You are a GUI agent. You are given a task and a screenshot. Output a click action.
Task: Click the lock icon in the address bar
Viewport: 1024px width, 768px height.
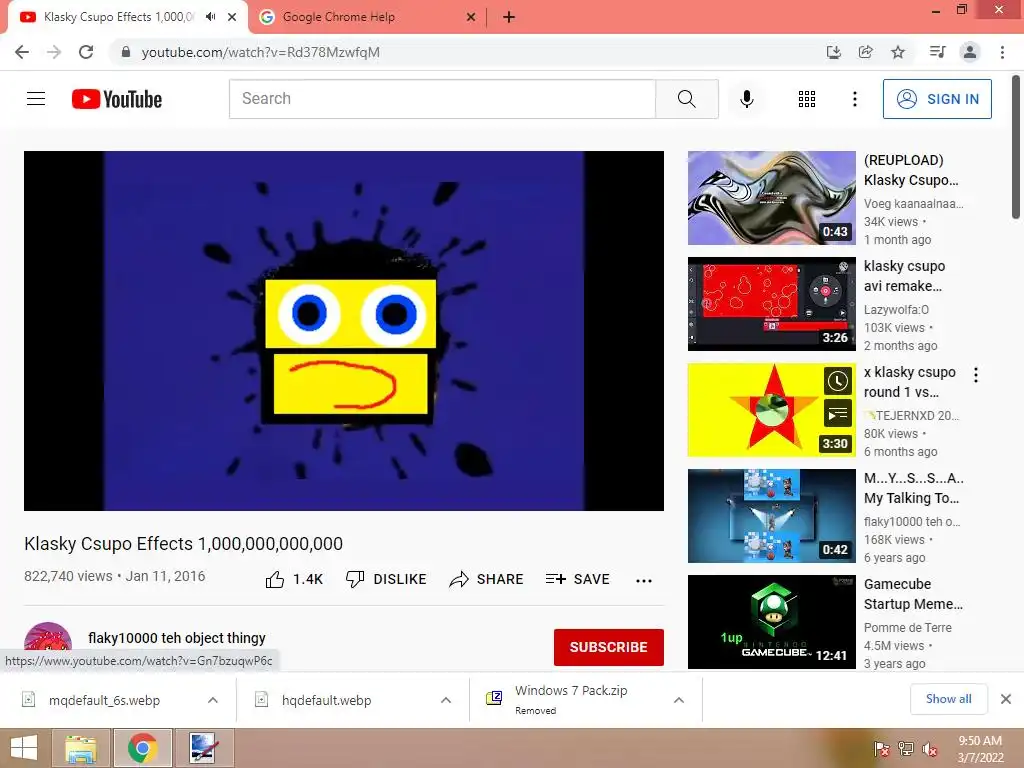[x=125, y=52]
